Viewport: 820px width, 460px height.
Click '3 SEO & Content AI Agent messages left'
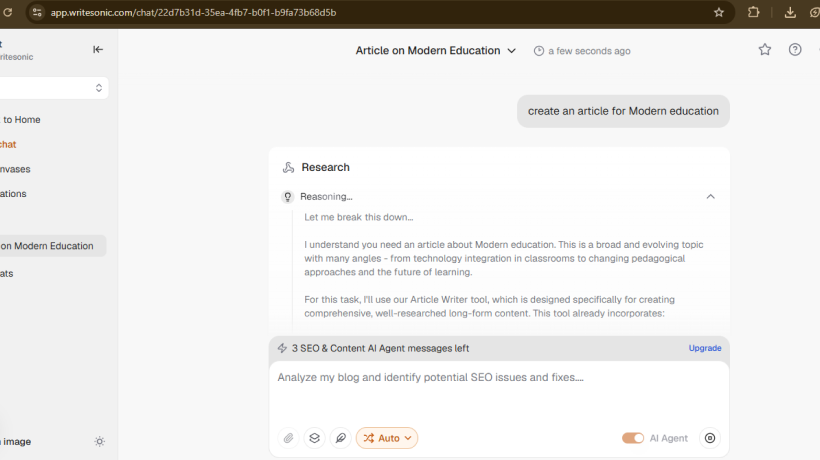(x=380, y=348)
